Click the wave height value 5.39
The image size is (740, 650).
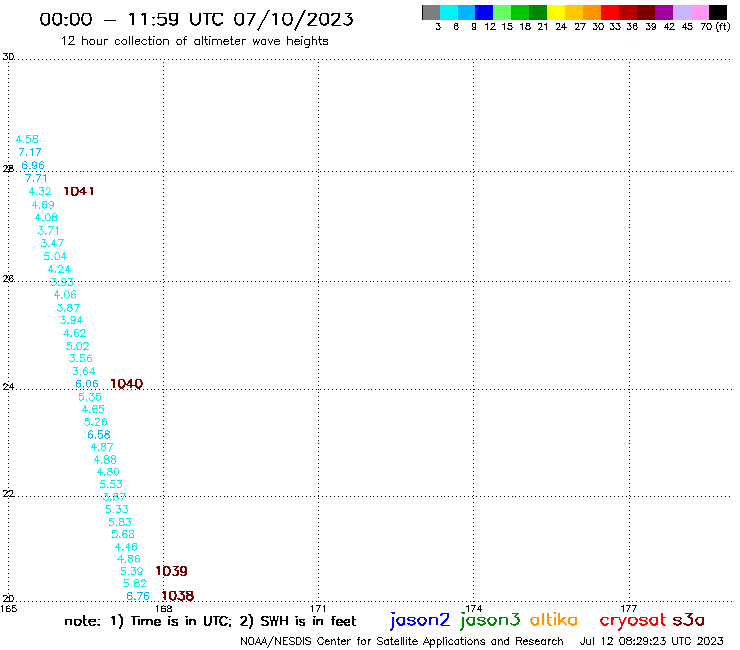(x=132, y=571)
